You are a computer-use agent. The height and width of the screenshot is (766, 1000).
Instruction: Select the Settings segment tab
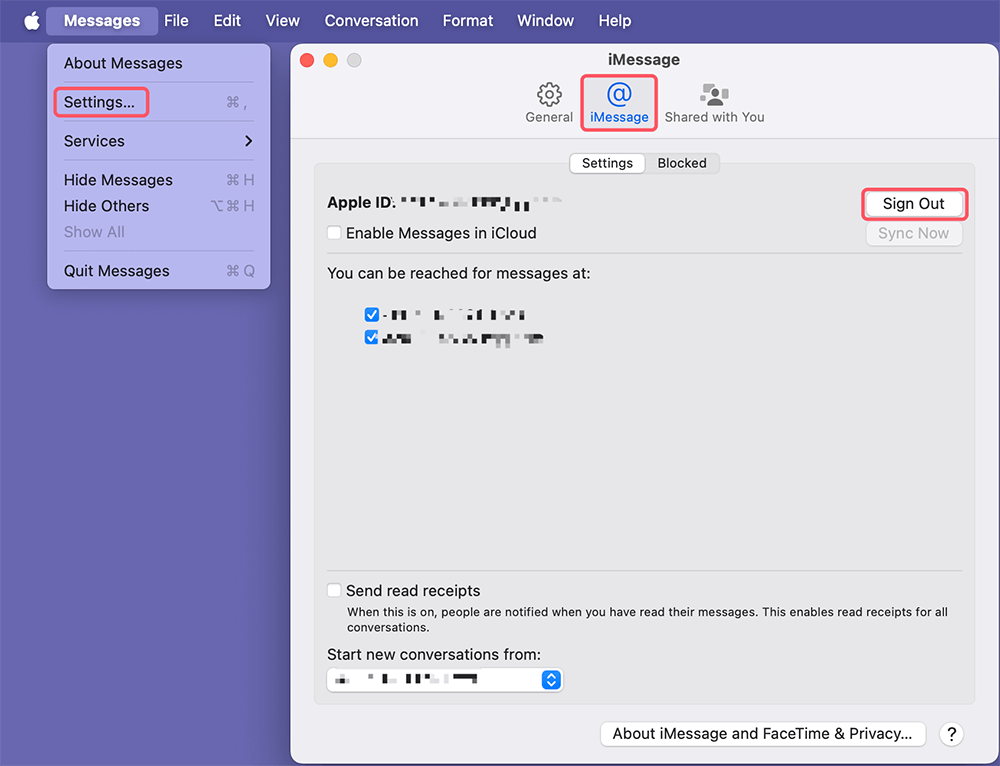tap(607, 163)
